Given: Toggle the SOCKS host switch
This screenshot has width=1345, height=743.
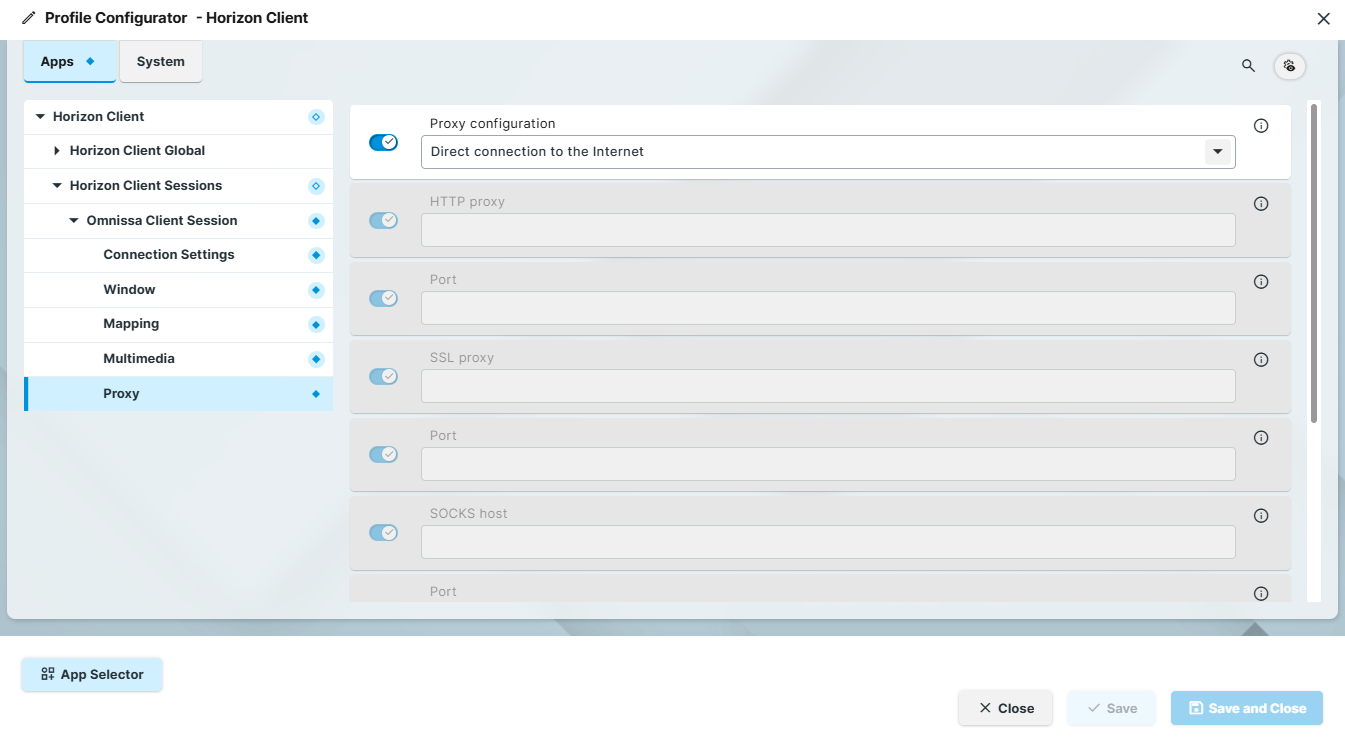Looking at the screenshot, I should click(x=383, y=532).
